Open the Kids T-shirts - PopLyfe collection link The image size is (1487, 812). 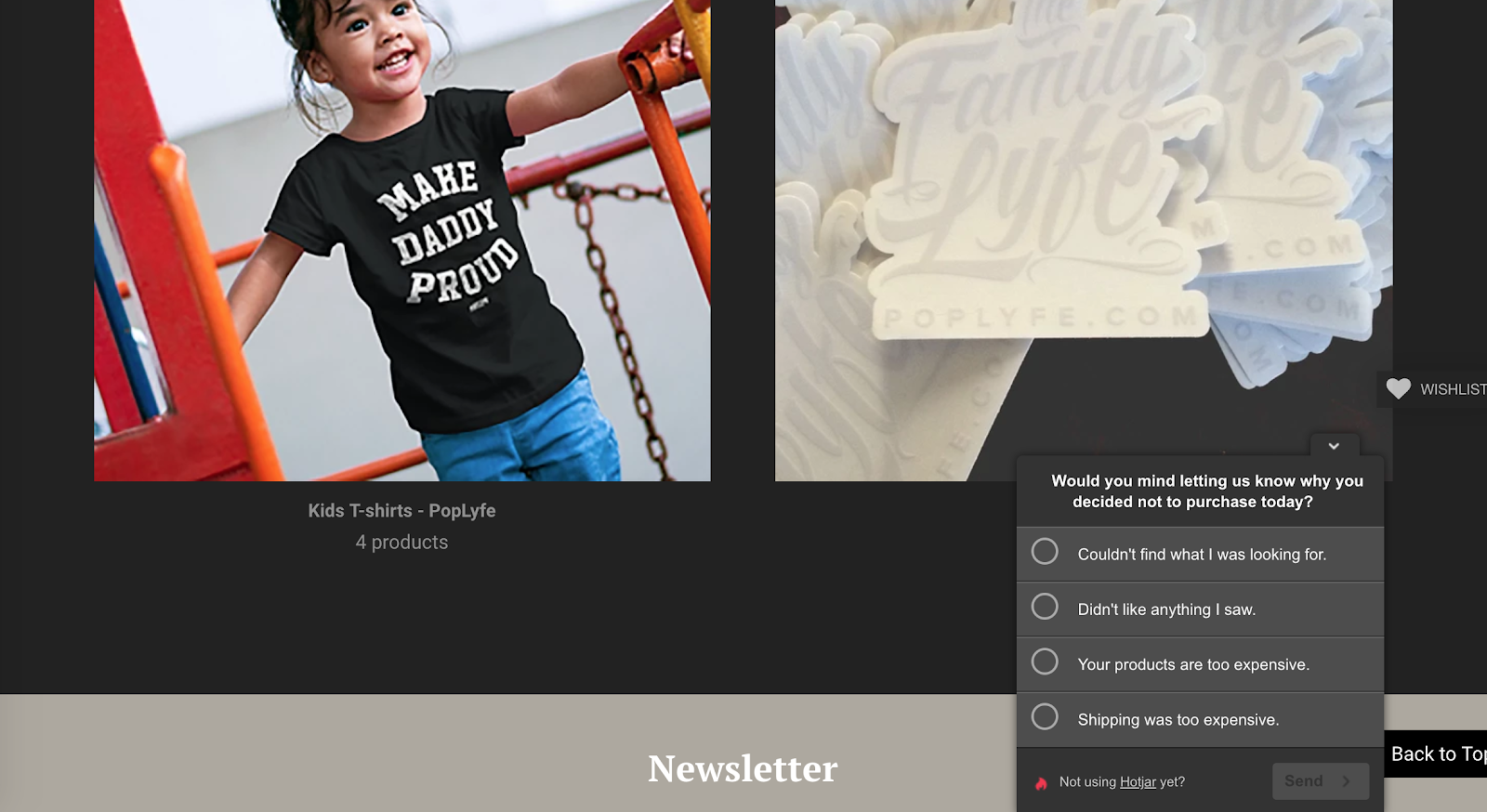tap(401, 511)
